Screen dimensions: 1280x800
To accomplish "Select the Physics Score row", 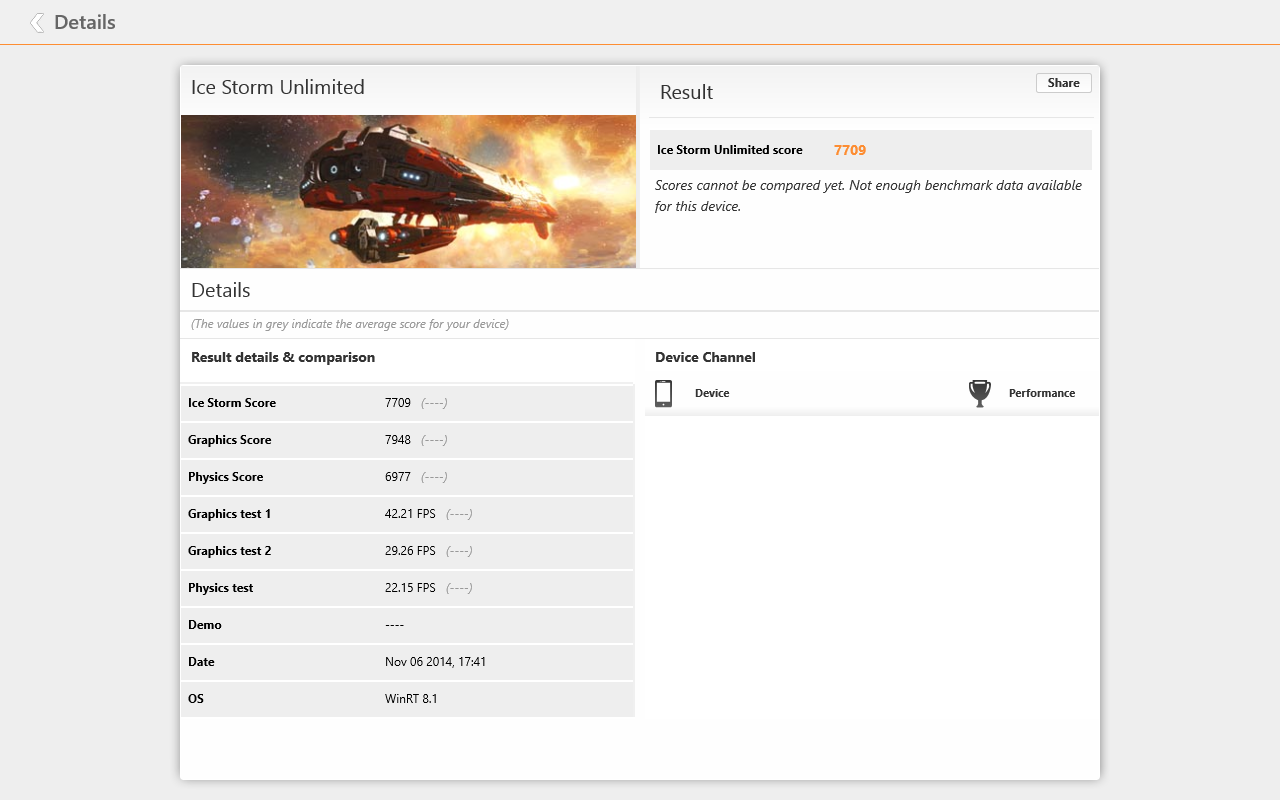I will tap(407, 477).
